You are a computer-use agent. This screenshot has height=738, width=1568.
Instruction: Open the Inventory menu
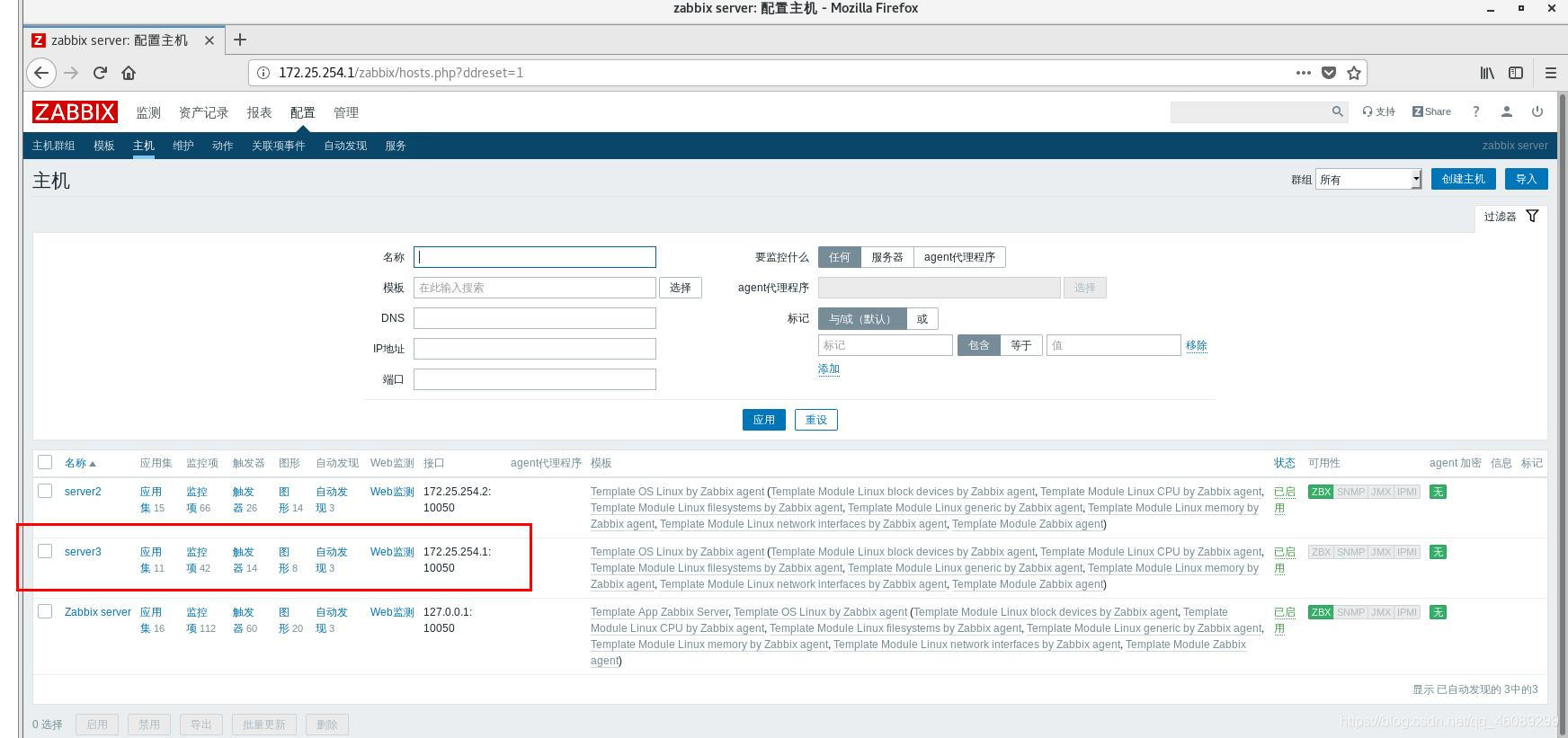click(x=204, y=112)
